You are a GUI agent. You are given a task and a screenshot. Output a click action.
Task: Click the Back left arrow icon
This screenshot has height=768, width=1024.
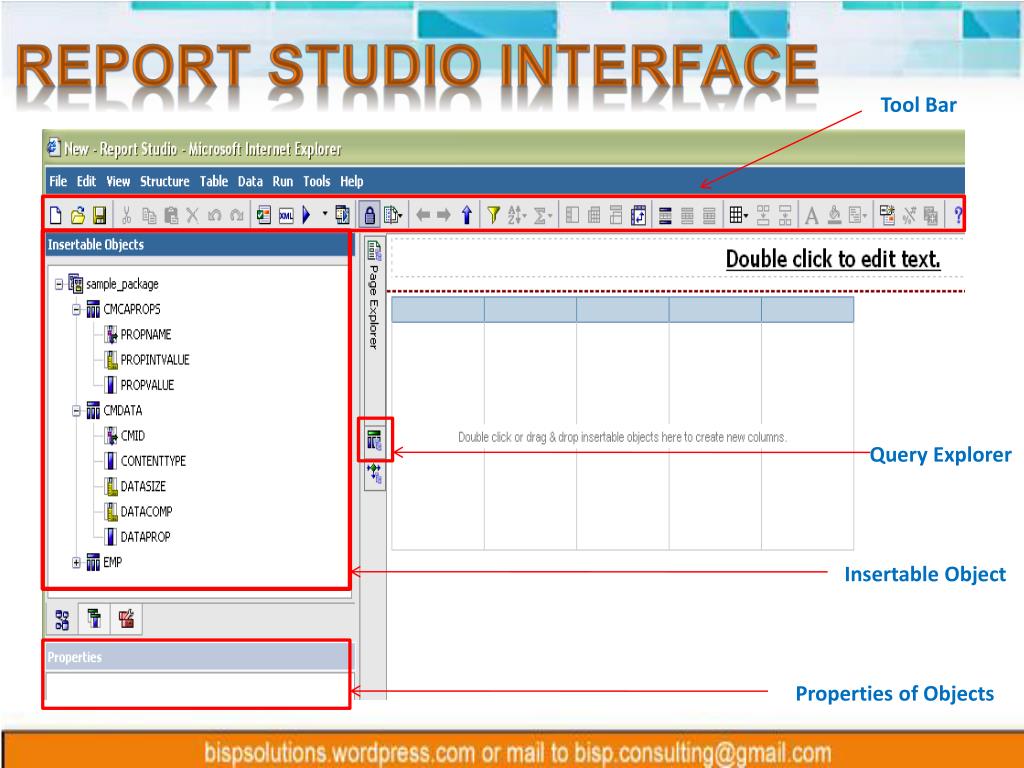pyautogui.click(x=423, y=214)
